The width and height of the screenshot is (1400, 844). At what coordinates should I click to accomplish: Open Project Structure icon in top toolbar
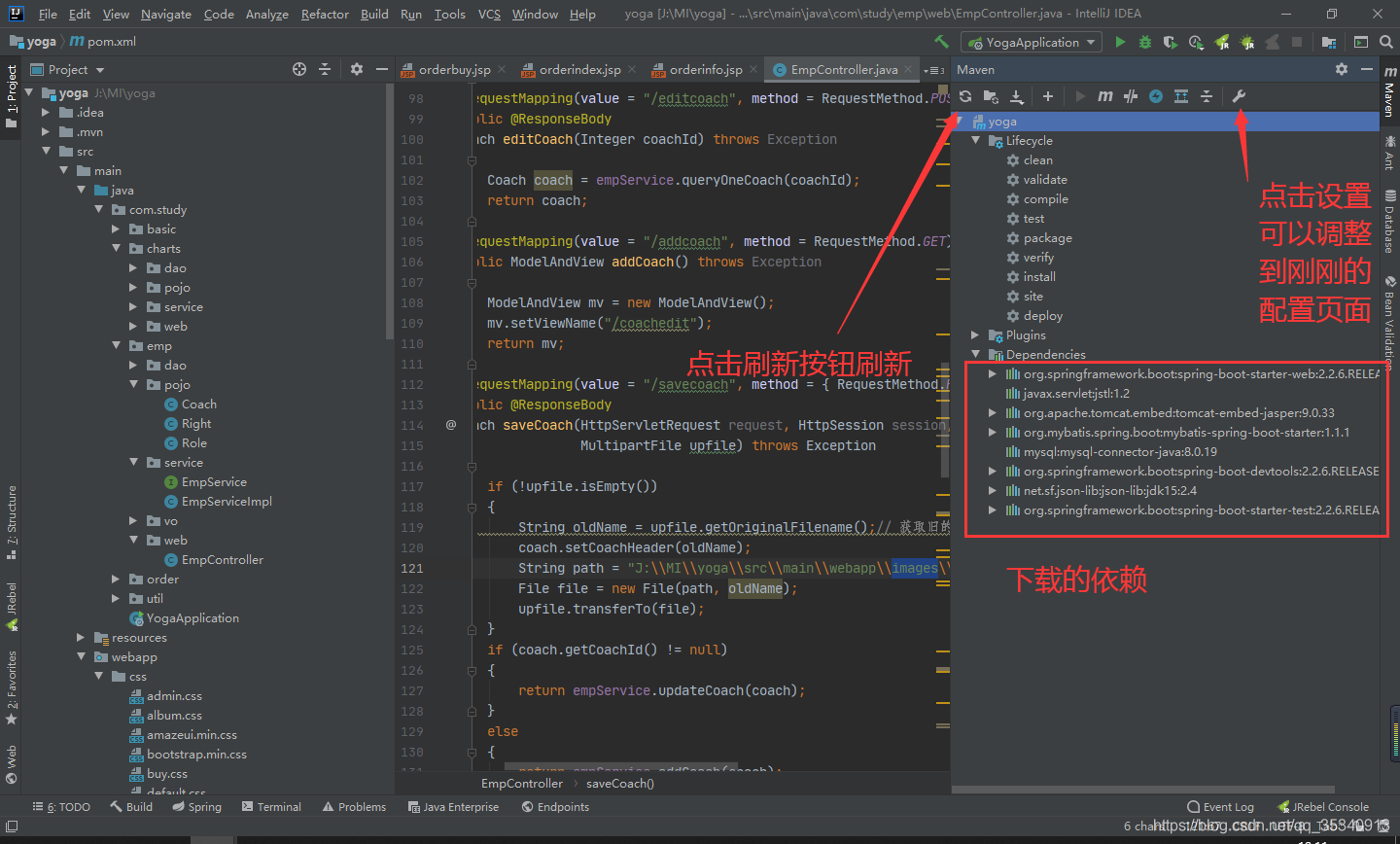click(x=1328, y=42)
